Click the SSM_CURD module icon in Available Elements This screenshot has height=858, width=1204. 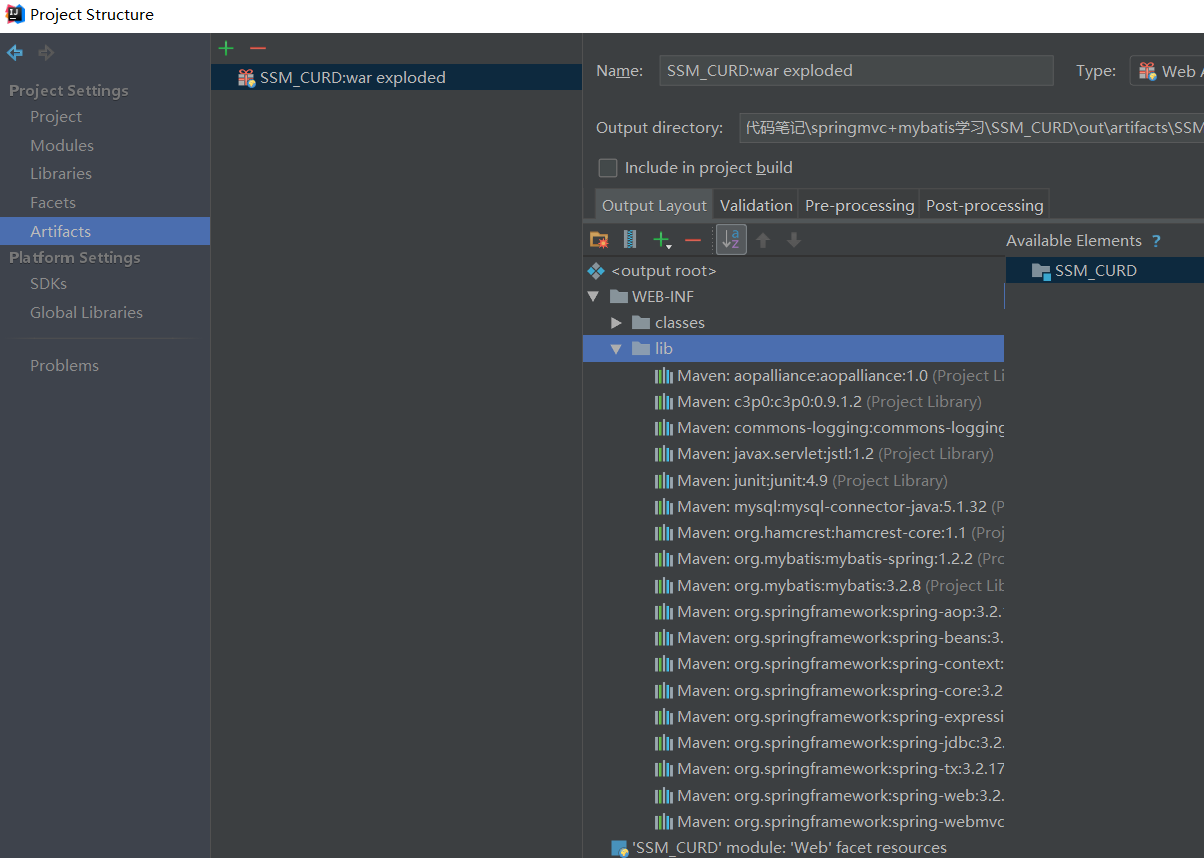point(1041,271)
